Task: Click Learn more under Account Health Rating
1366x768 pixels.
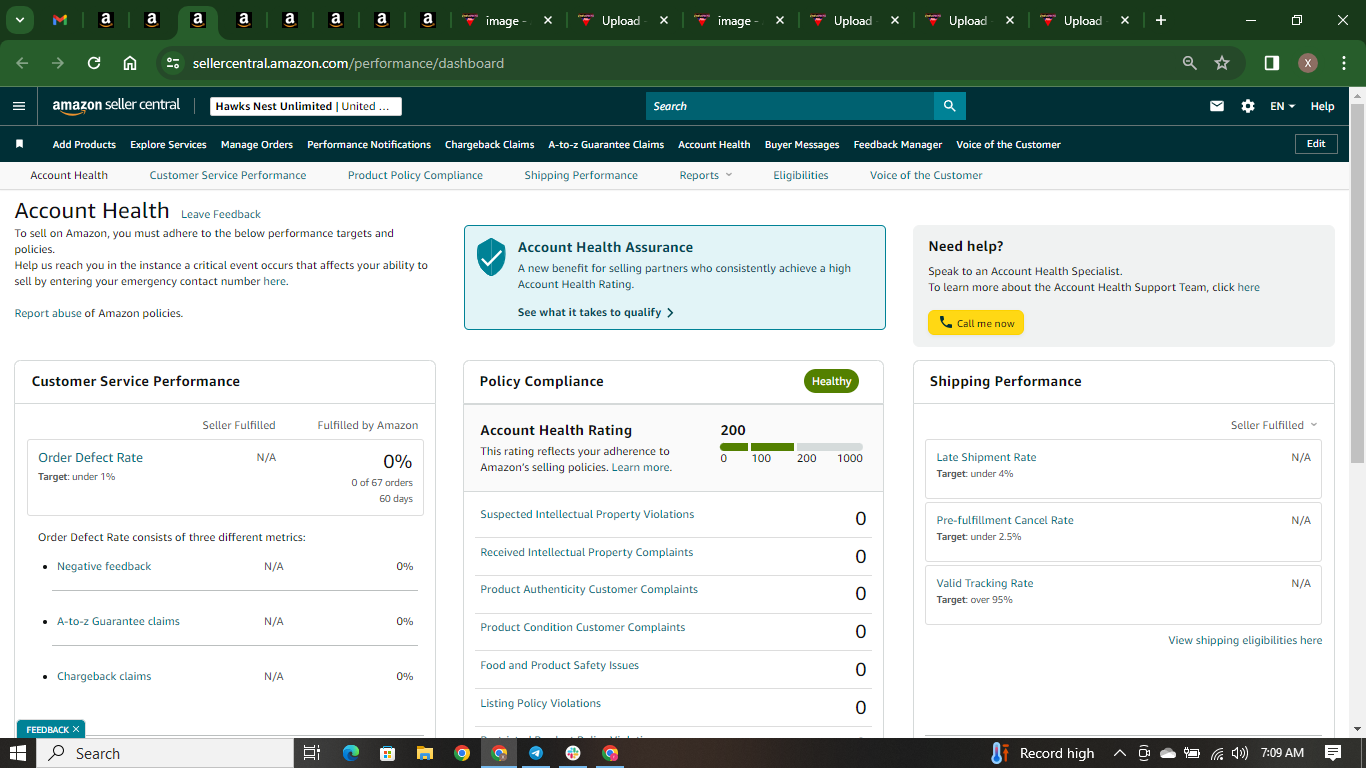Action: click(x=641, y=467)
